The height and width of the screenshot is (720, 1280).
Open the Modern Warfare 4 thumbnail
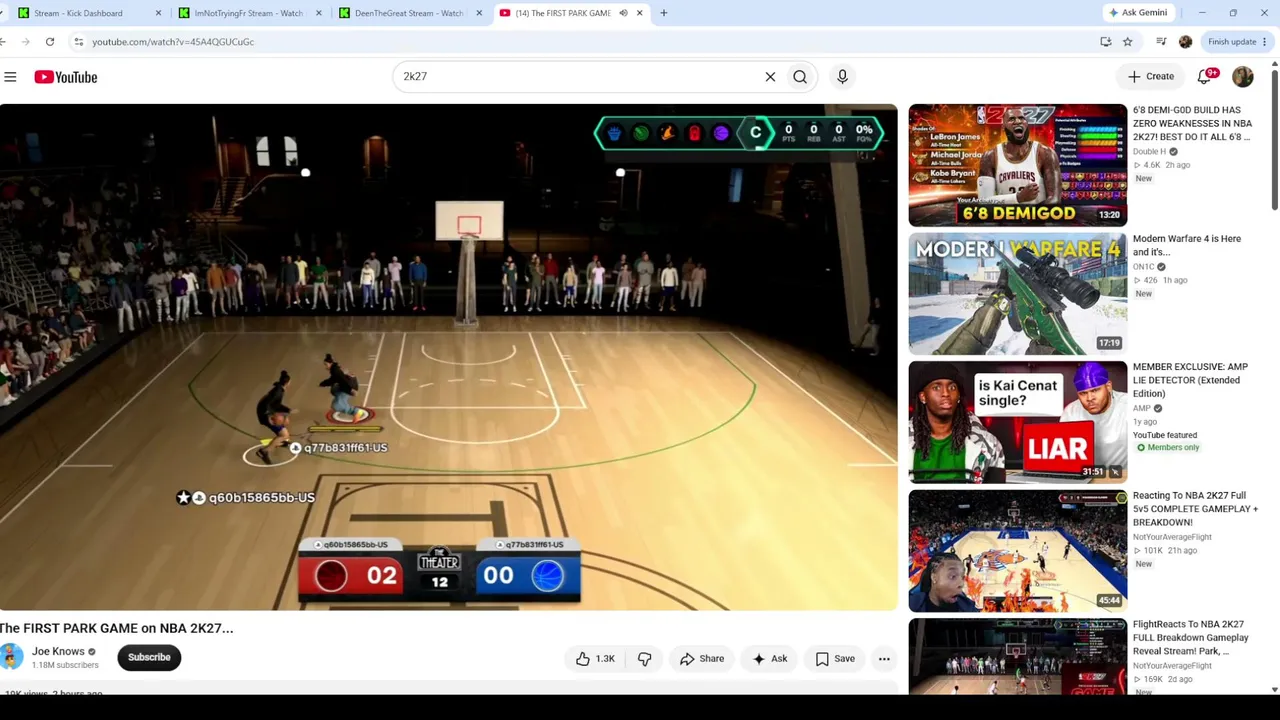(x=1017, y=294)
